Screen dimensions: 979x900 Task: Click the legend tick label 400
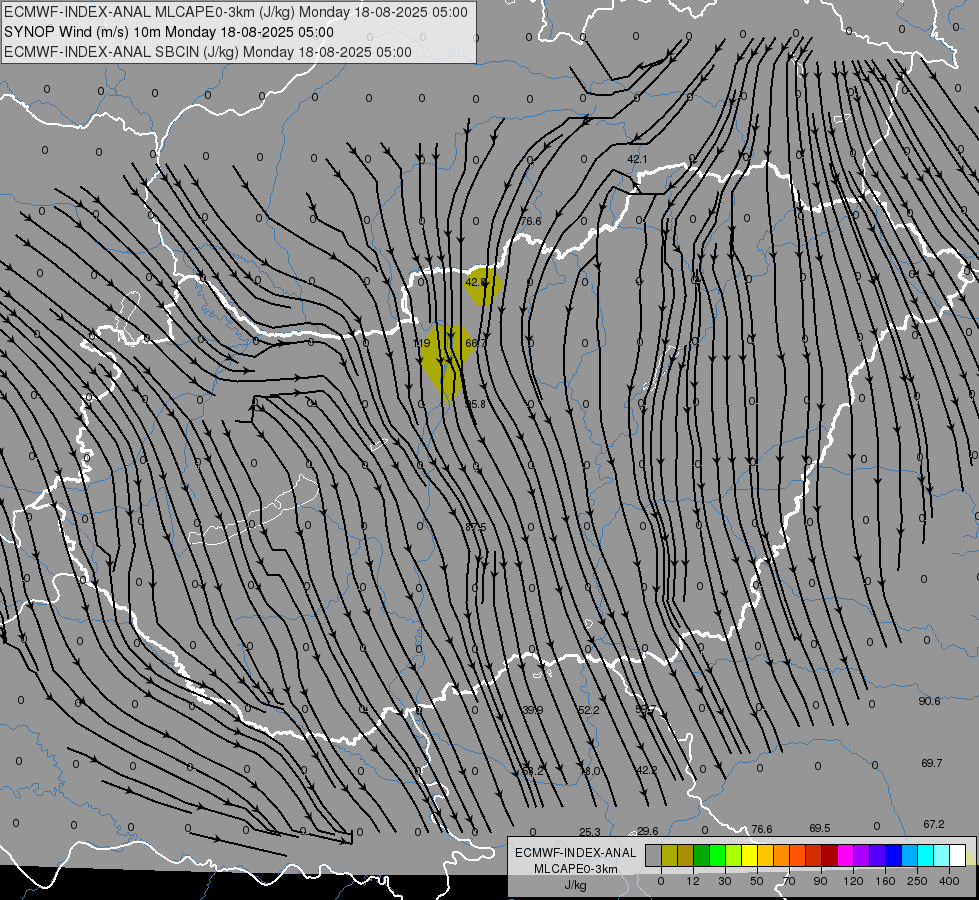click(949, 881)
